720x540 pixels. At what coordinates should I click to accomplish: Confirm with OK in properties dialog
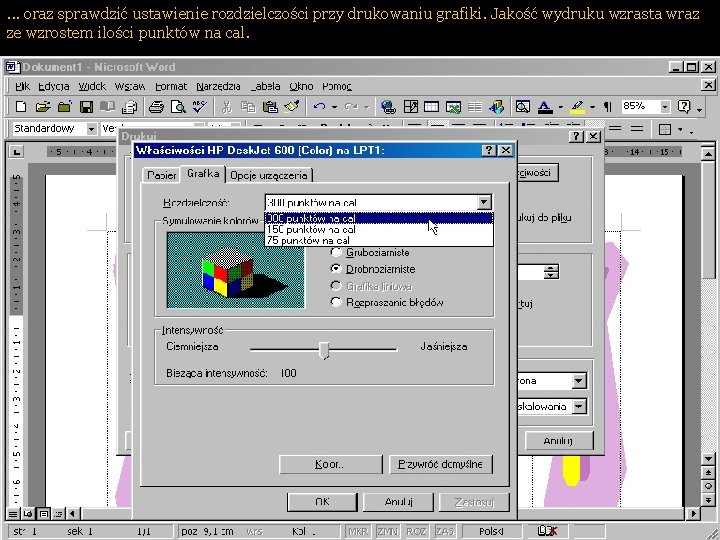tap(322, 502)
